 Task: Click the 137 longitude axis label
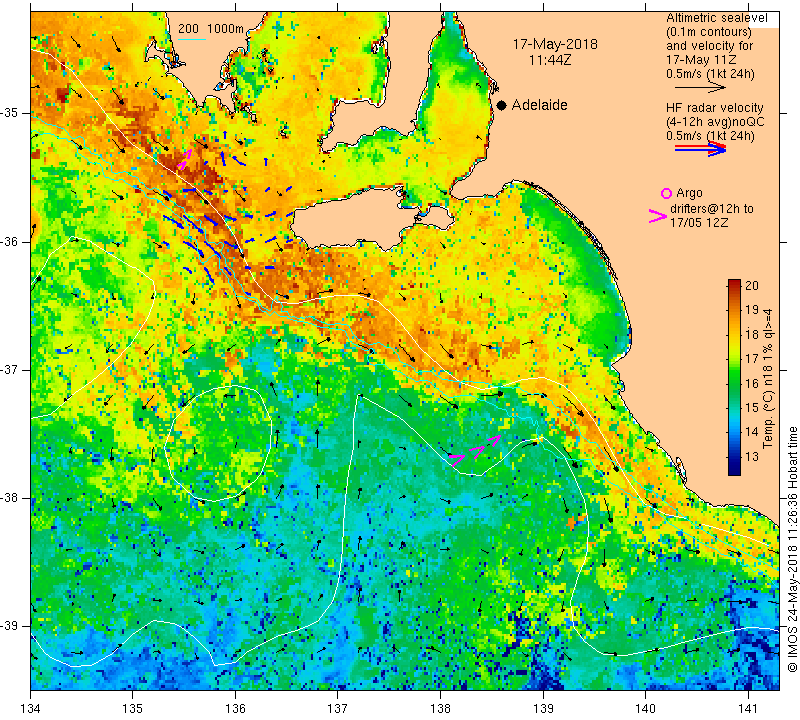[x=338, y=708]
